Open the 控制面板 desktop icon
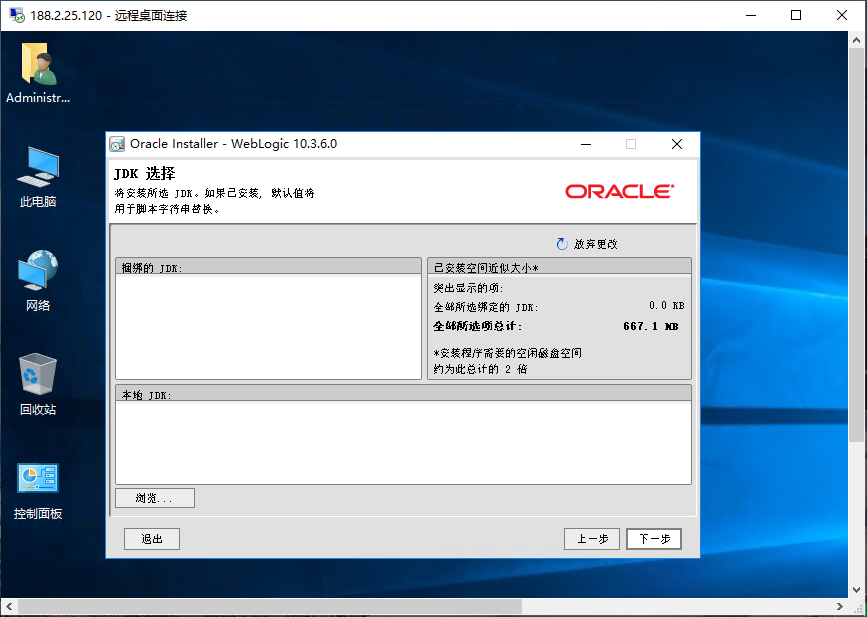Screen dimensions: 867x617 (x=38, y=491)
